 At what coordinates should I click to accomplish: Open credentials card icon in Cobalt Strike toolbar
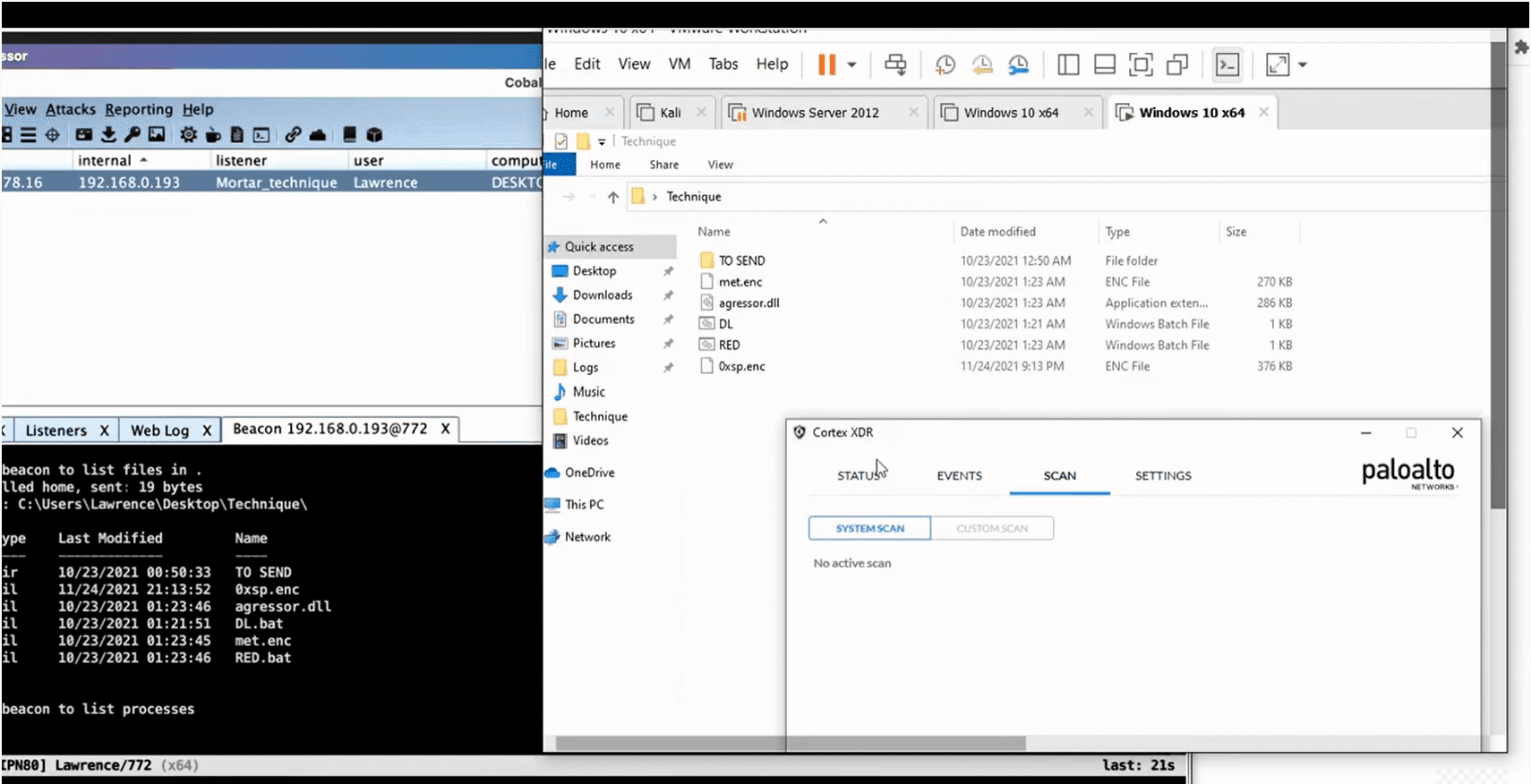[x=84, y=135]
